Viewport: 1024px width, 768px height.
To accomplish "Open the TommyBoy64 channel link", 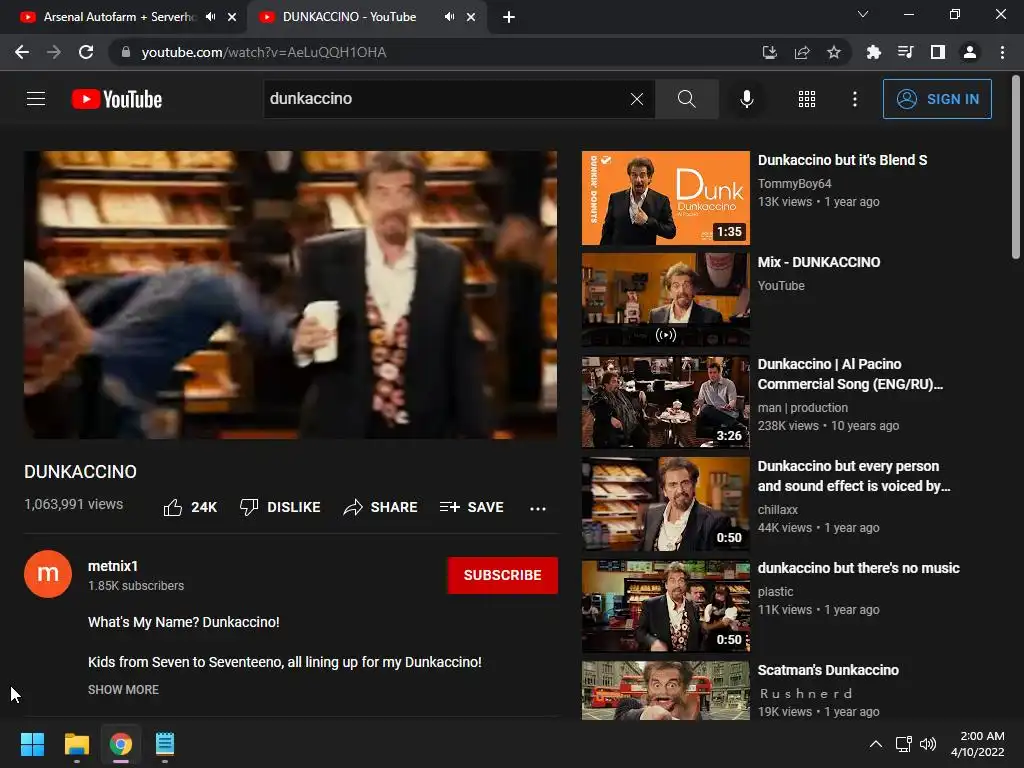I will click(x=795, y=184).
